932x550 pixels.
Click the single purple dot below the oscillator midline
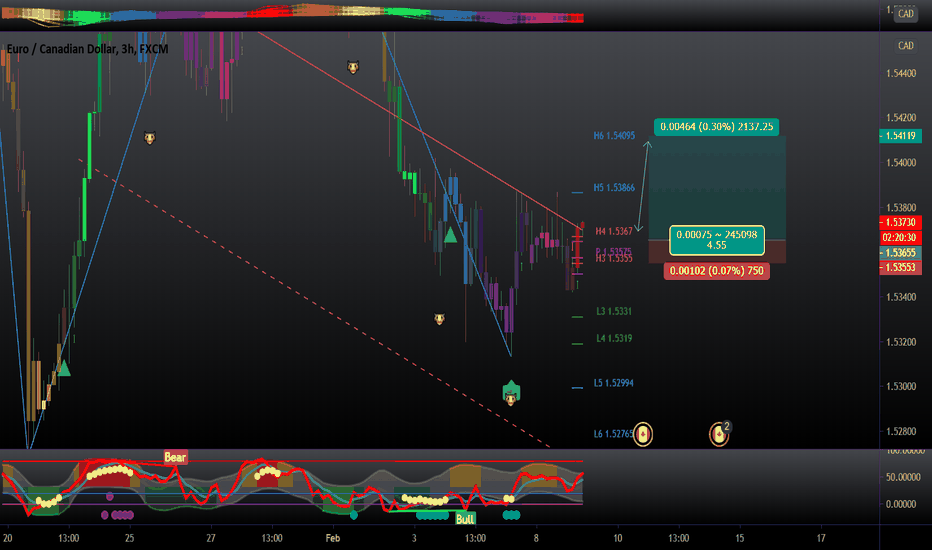(109, 496)
